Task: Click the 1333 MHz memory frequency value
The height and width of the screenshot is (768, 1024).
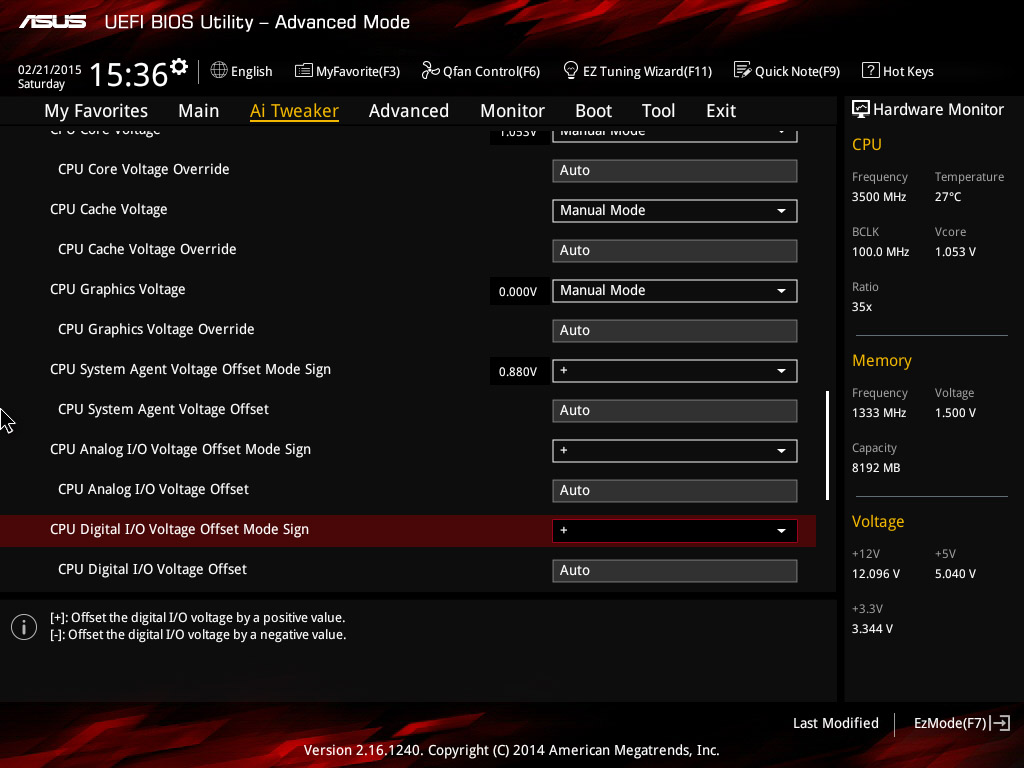Action: 878,413
